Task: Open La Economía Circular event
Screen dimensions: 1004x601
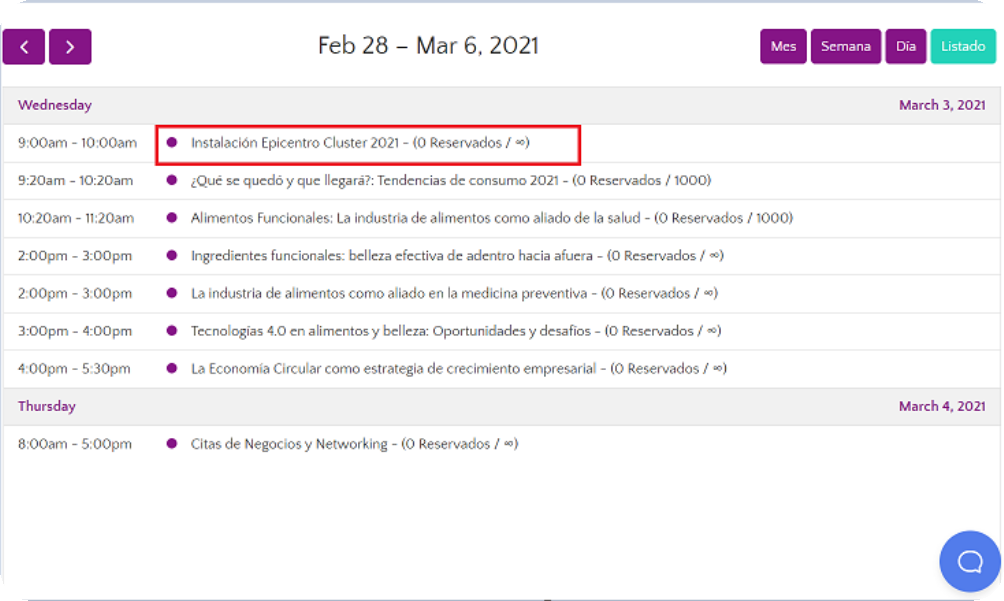Action: pos(458,369)
